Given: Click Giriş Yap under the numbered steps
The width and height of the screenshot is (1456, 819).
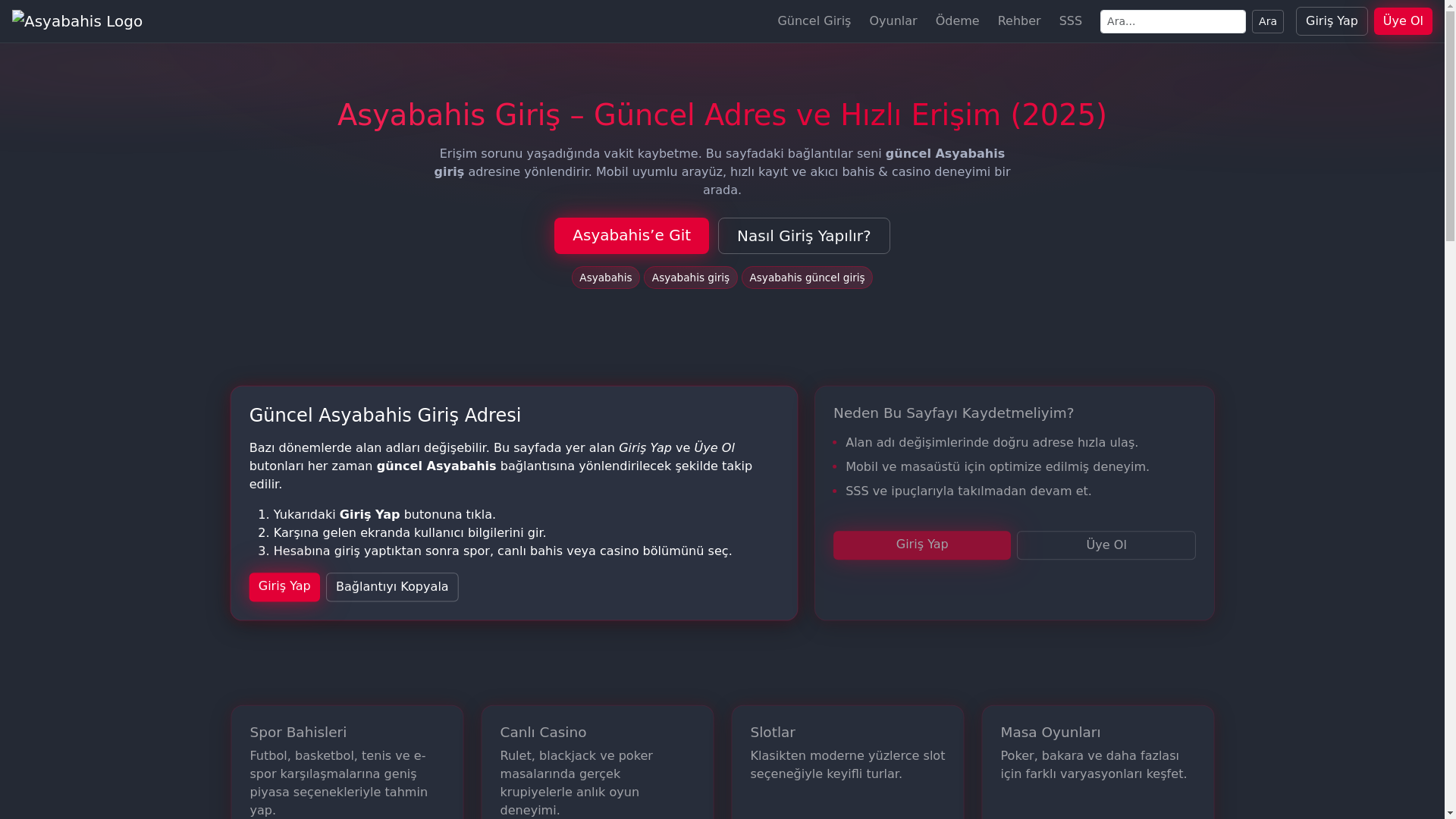Looking at the screenshot, I should (284, 587).
